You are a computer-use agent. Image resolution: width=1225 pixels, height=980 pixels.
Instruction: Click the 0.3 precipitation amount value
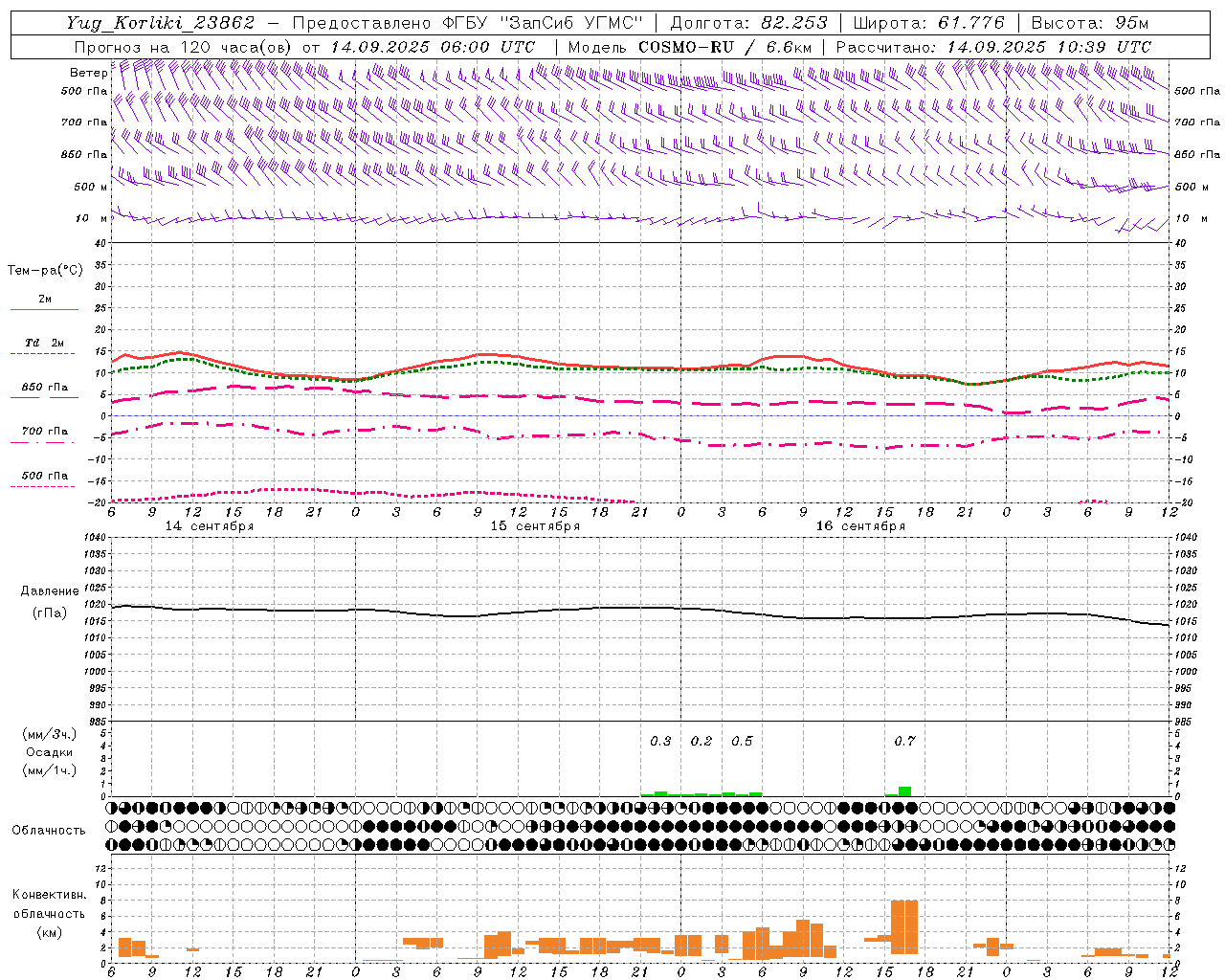pyautogui.click(x=660, y=741)
